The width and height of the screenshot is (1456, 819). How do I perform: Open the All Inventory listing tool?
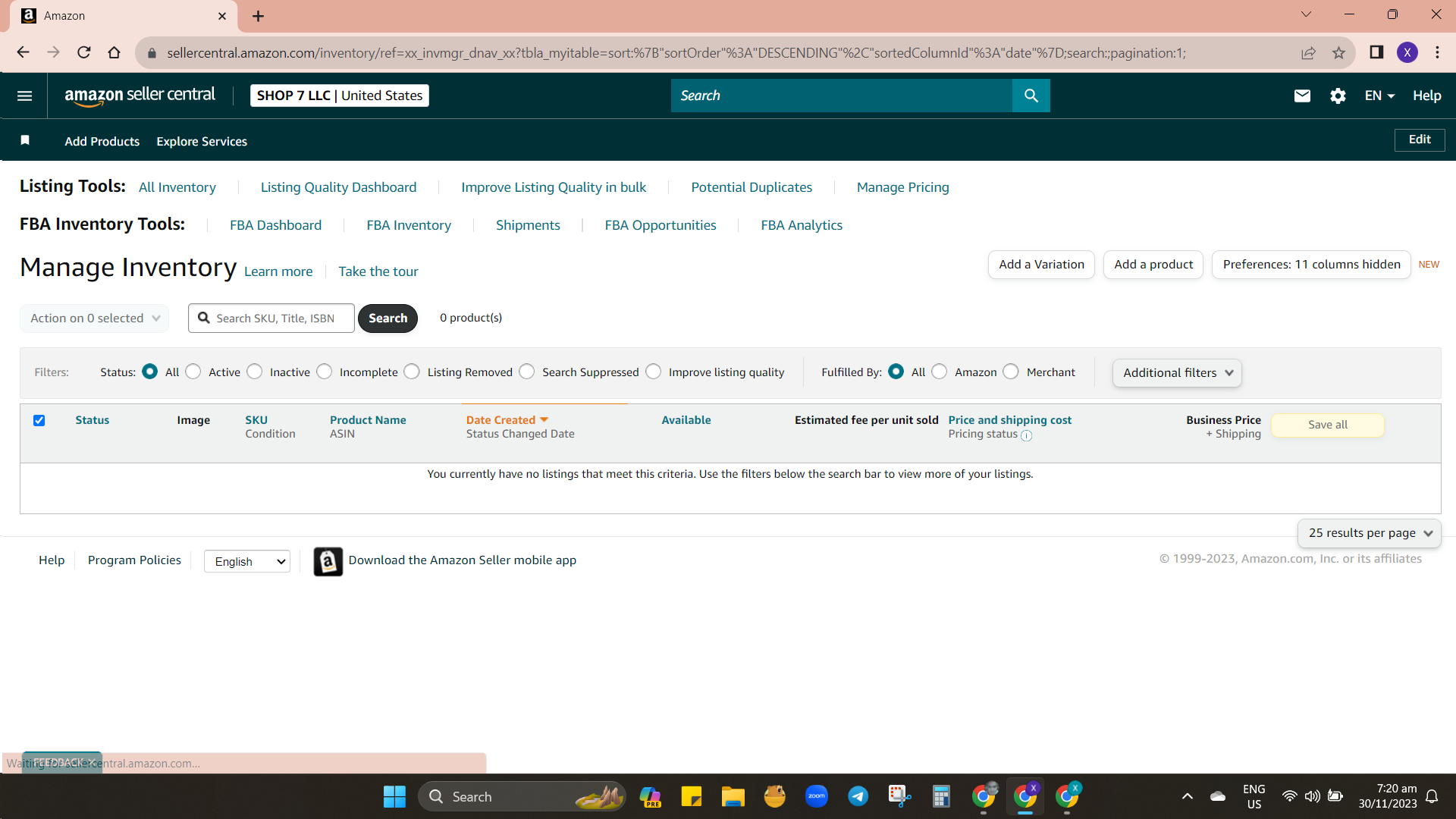tap(177, 187)
